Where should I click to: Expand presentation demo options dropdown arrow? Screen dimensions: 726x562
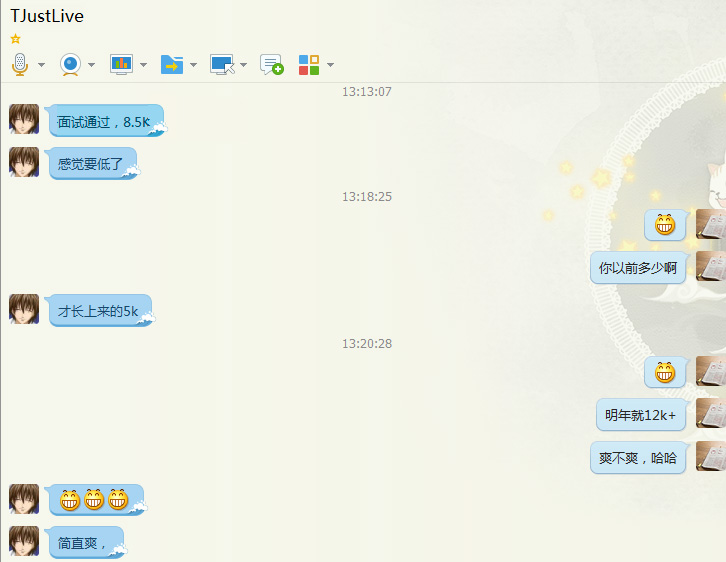pyautogui.click(x=144, y=65)
